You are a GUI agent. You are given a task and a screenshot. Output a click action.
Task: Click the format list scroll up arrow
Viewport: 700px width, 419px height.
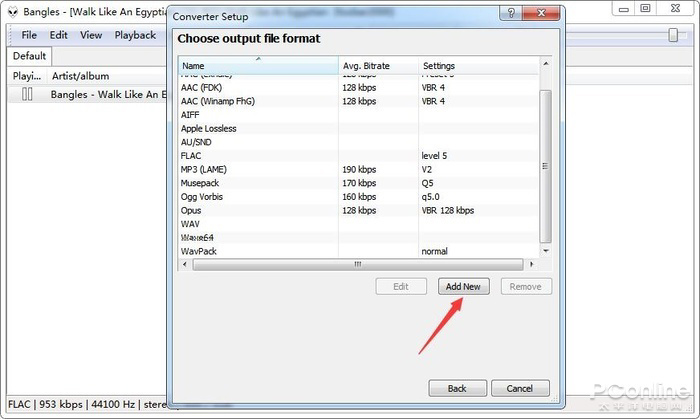tap(546, 64)
